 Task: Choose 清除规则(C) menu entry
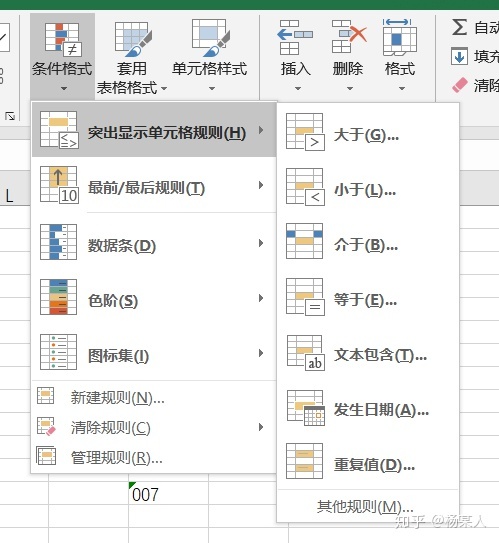[x=154, y=427]
